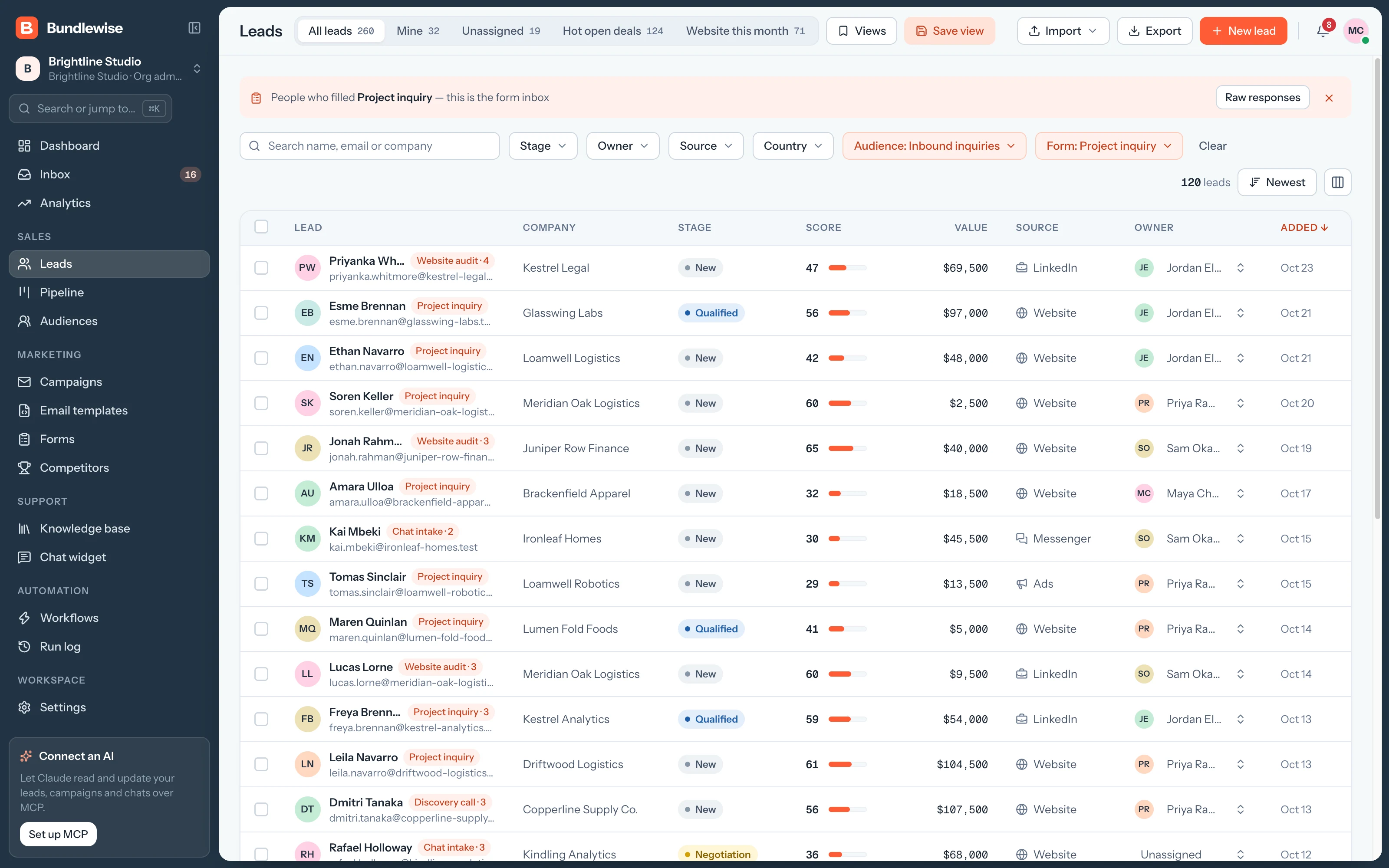Open the Owner filter dropdown
1389x868 pixels.
coord(623,146)
